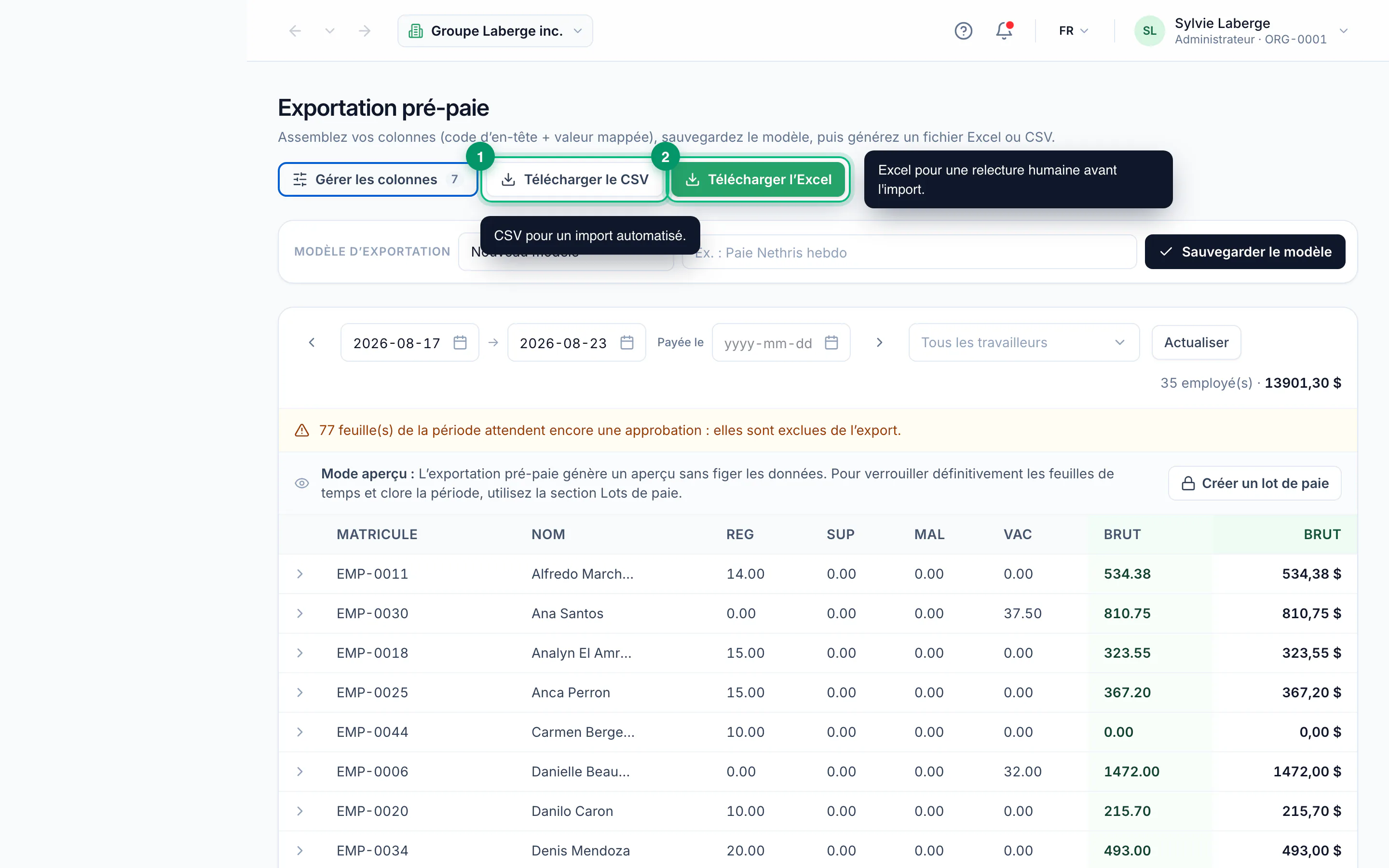The image size is (1389, 868).
Task: Click the start date field 2026-08-17
Action: tap(410, 343)
